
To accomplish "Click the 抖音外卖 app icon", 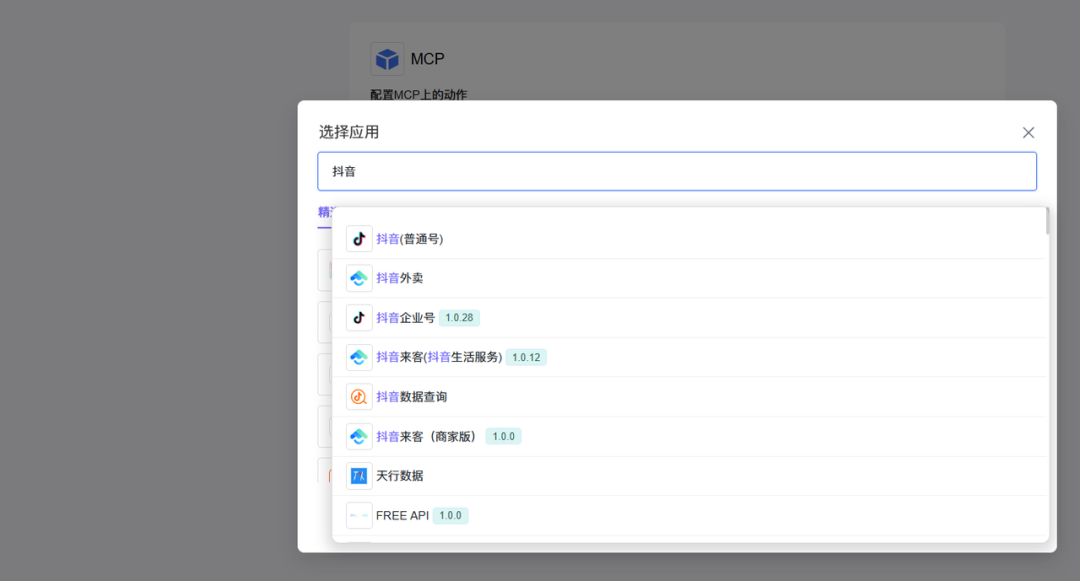I will [359, 278].
